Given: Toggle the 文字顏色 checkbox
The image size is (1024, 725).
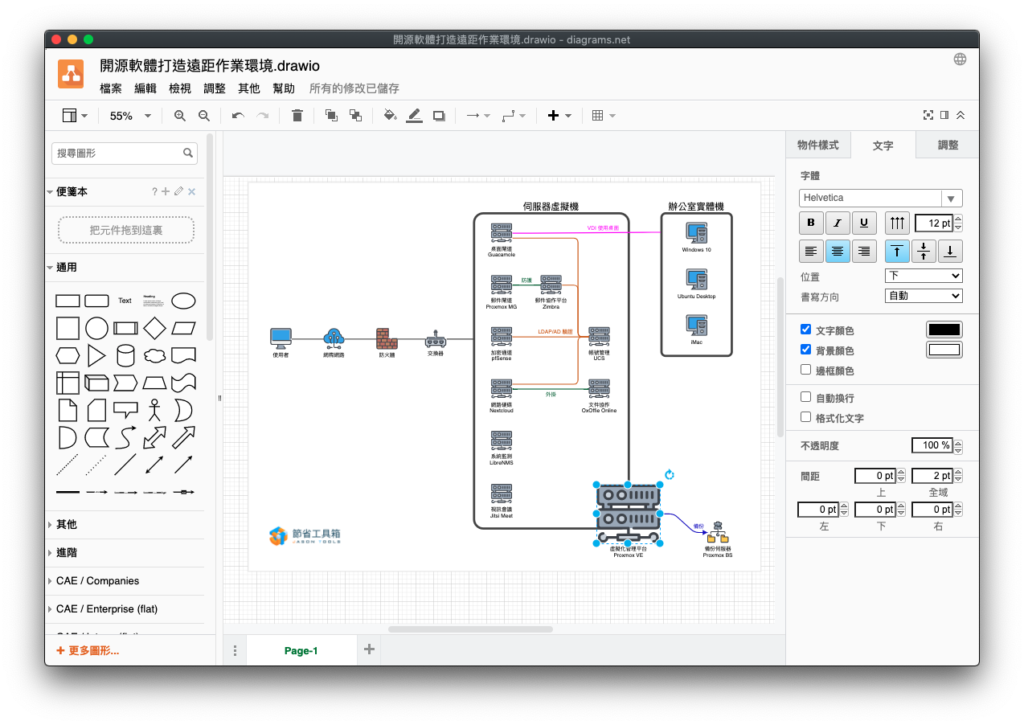Looking at the screenshot, I should [806, 330].
